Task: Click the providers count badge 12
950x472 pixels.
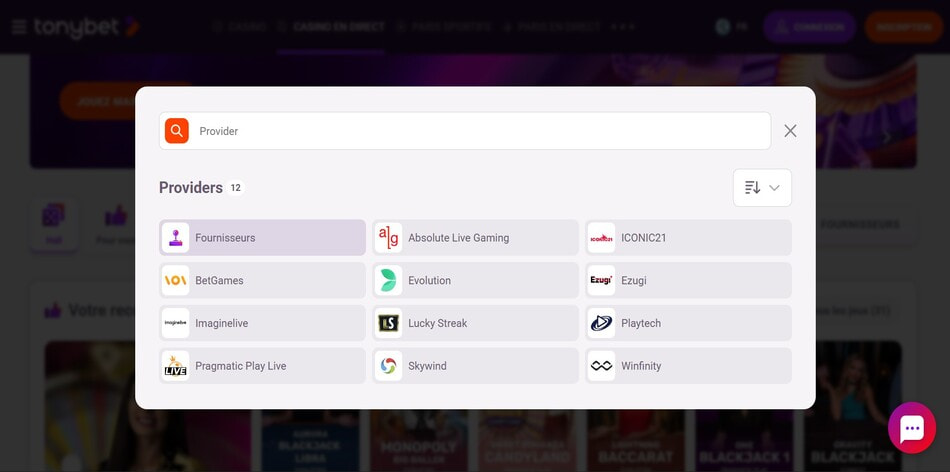Action: click(236, 188)
